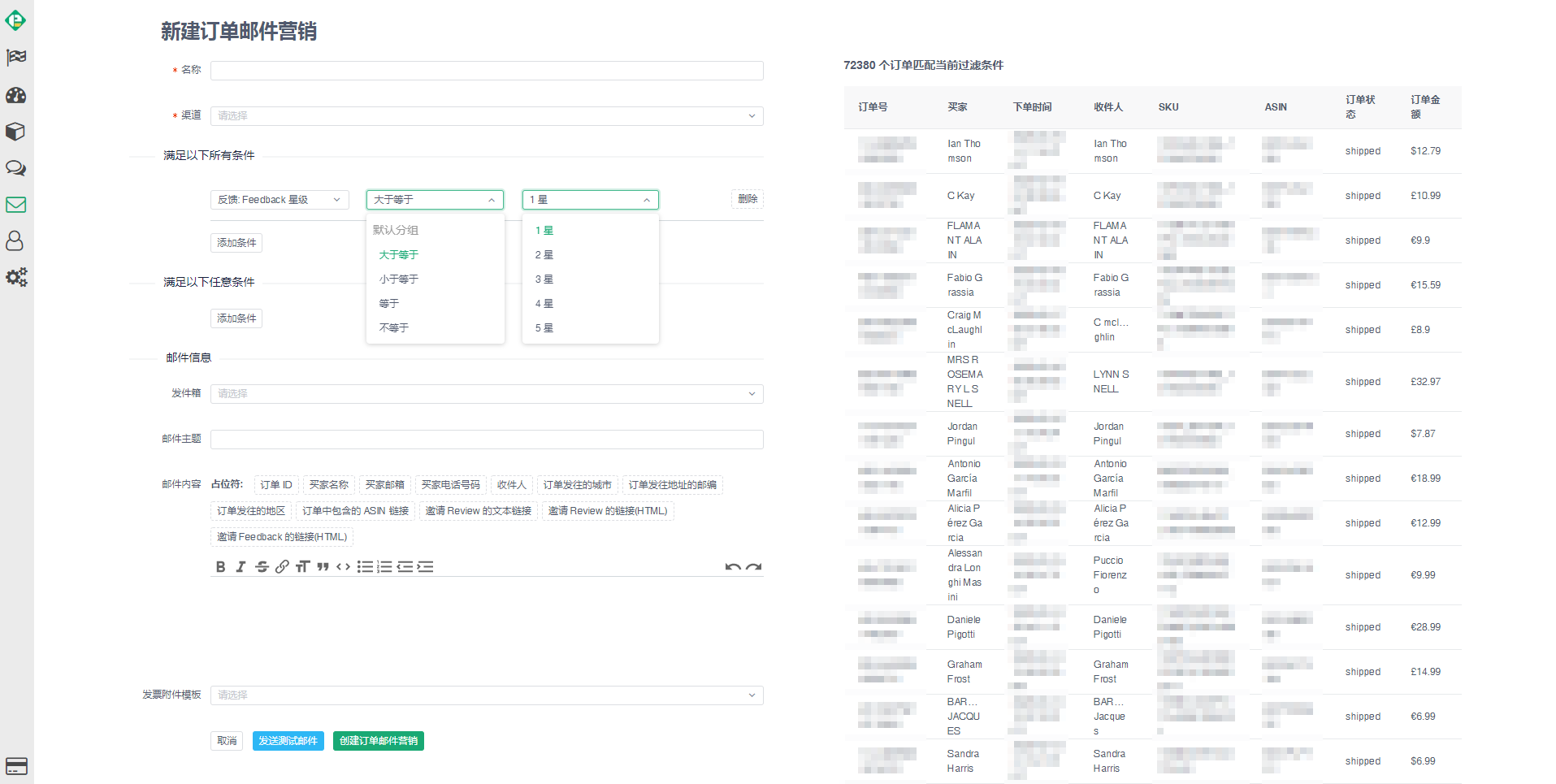Choose 2 星 in the rating list
The height and width of the screenshot is (784, 1556).
pyautogui.click(x=591, y=255)
